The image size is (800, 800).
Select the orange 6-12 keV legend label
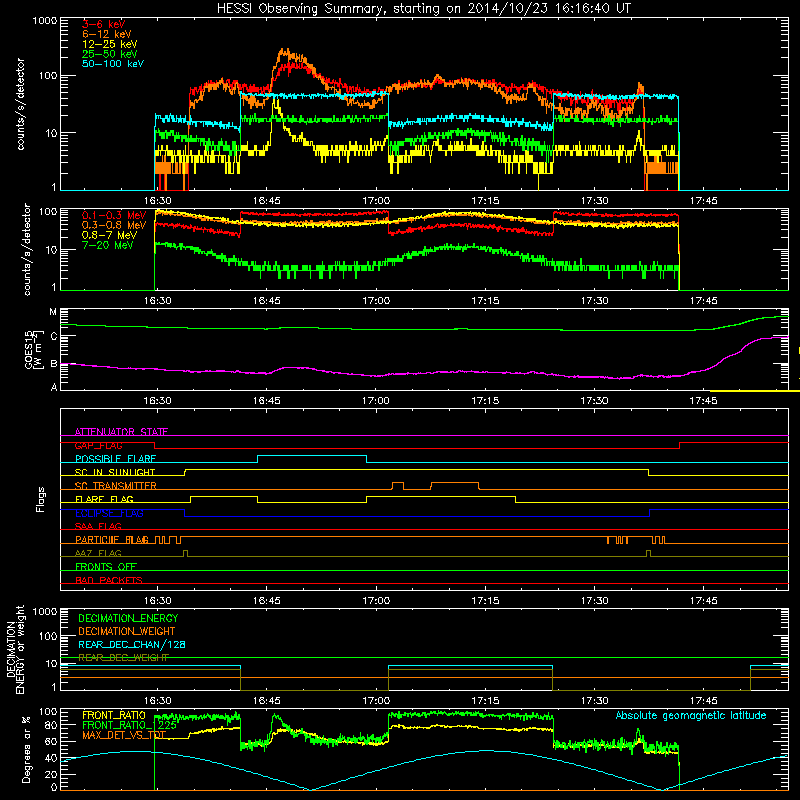coord(106,34)
